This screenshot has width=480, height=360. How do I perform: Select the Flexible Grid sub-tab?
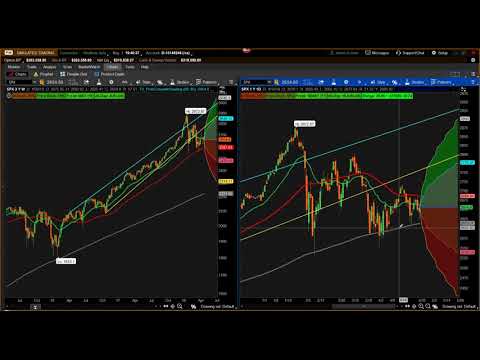74,74
